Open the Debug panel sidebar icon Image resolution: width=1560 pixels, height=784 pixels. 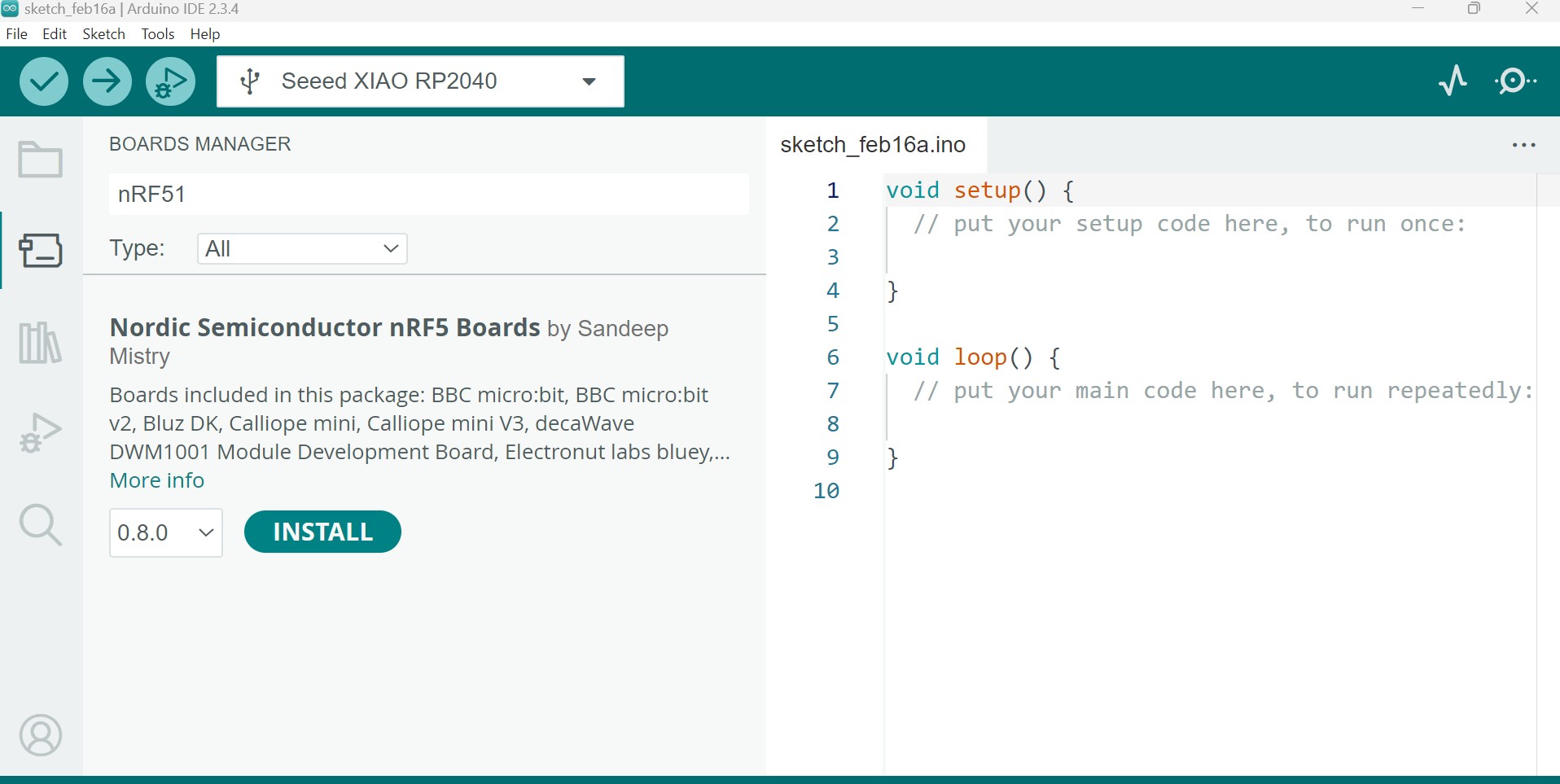point(40,433)
